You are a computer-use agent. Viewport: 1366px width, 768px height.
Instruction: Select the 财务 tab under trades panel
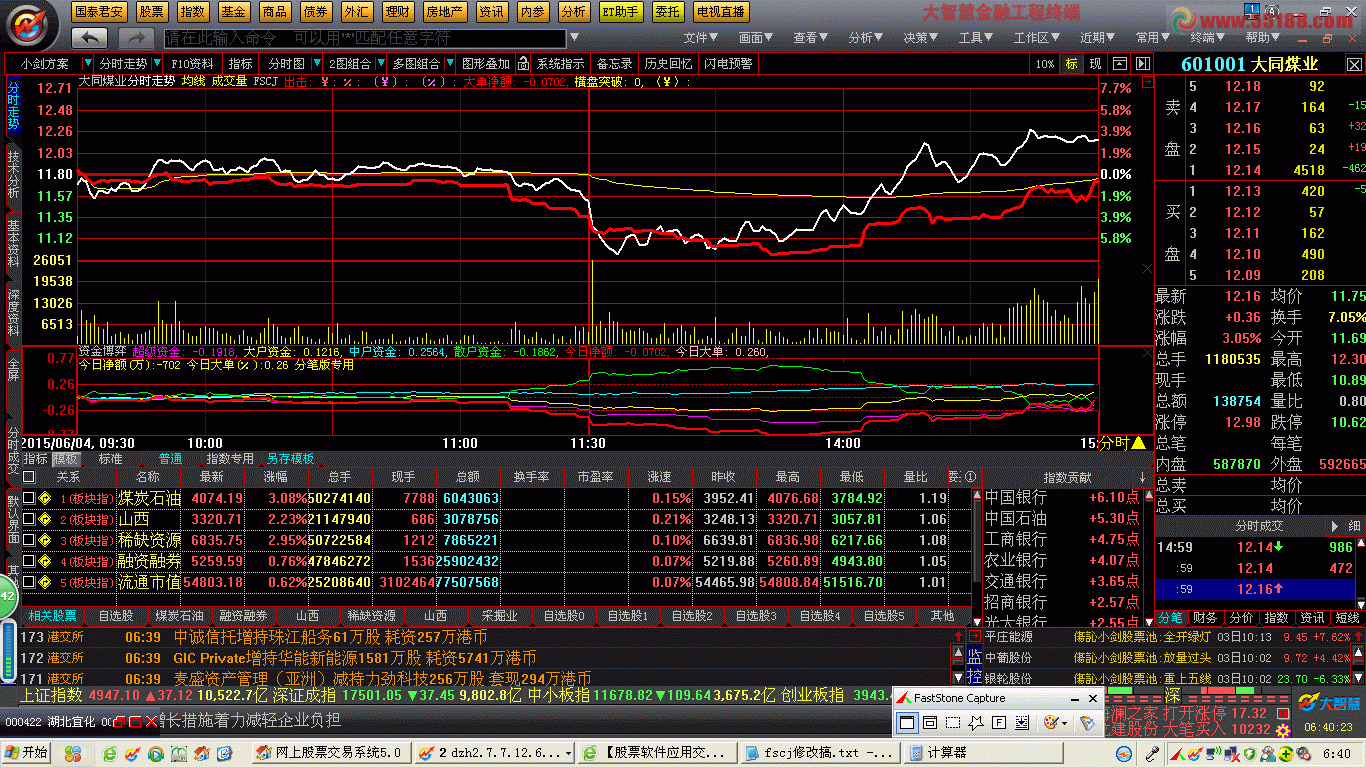tap(1206, 618)
